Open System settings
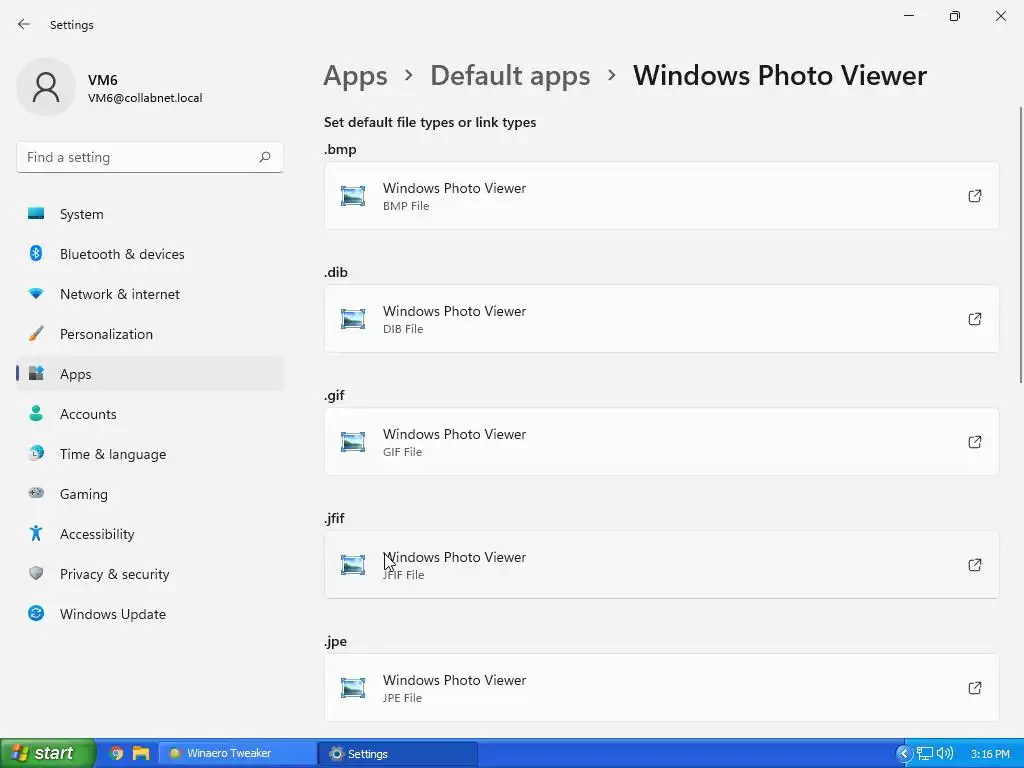 [150, 214]
